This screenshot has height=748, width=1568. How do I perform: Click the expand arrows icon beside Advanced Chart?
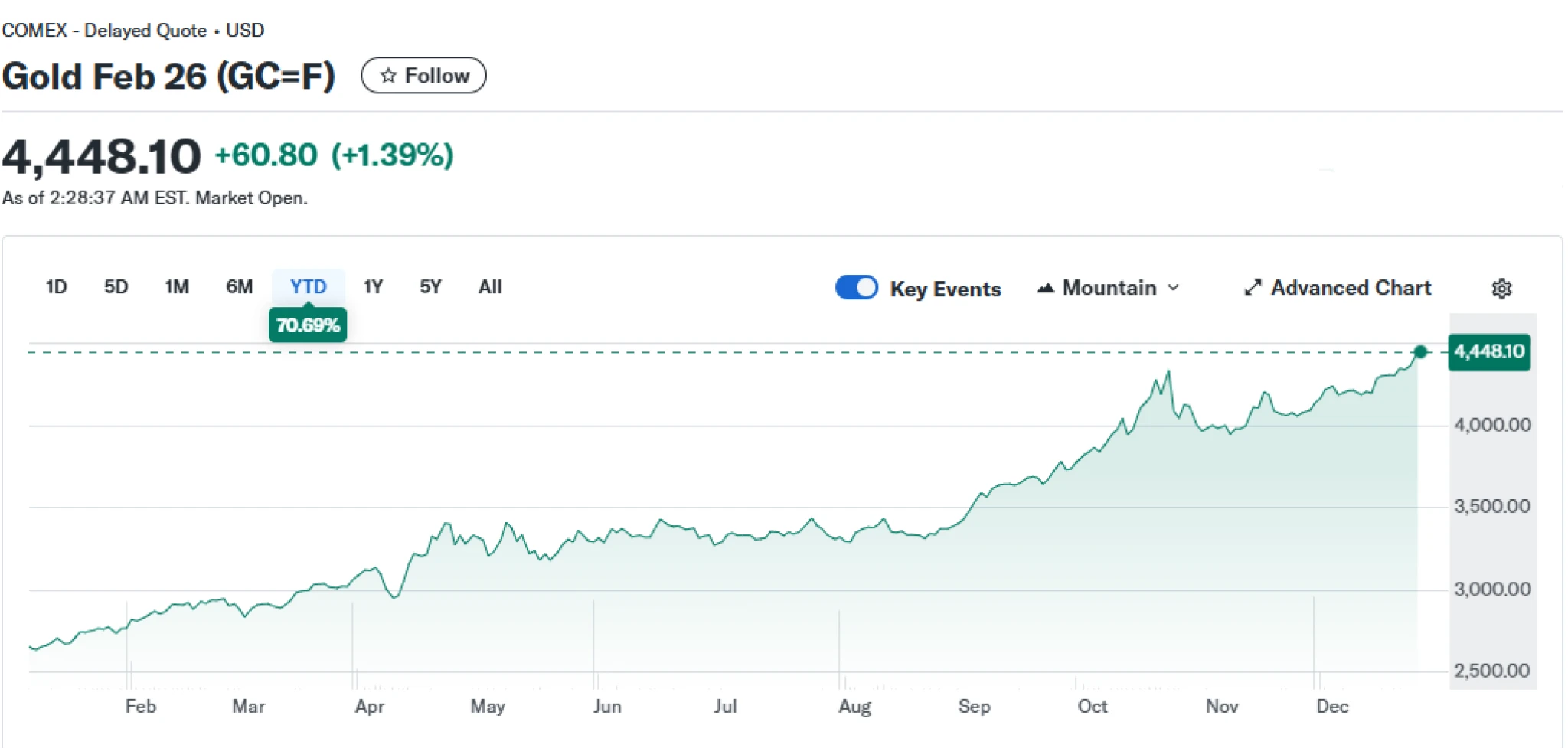1253,288
